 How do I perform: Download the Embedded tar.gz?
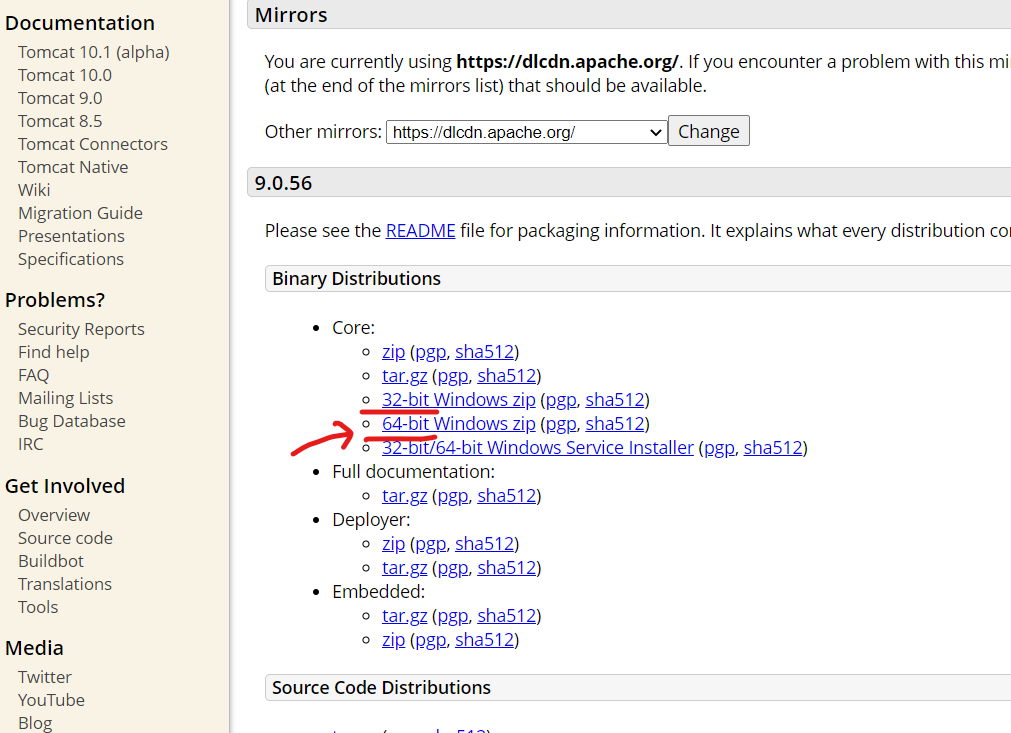[x=404, y=616]
